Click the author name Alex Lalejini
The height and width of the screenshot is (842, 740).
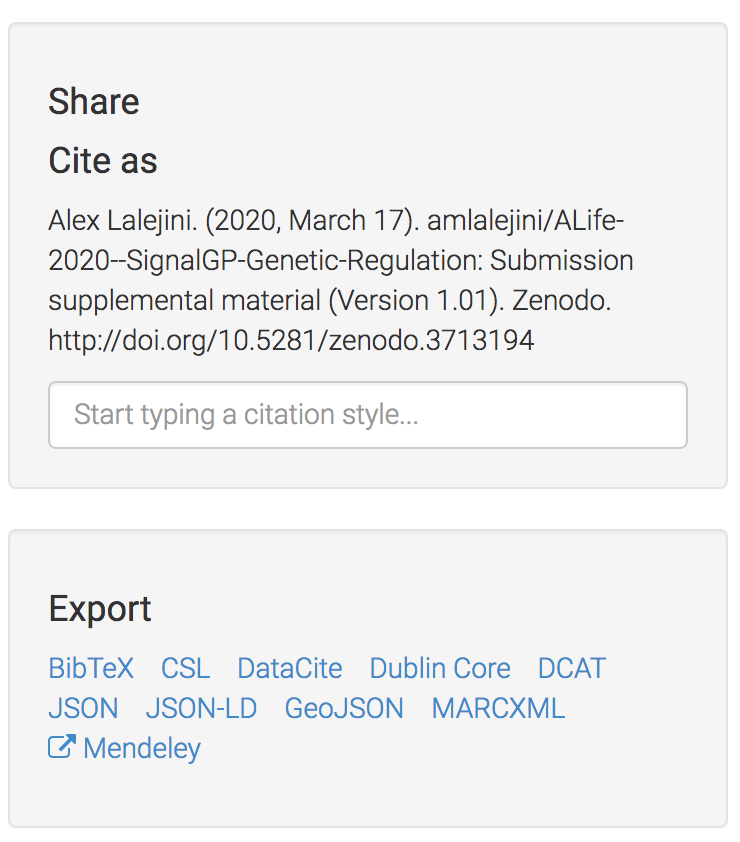123,220
